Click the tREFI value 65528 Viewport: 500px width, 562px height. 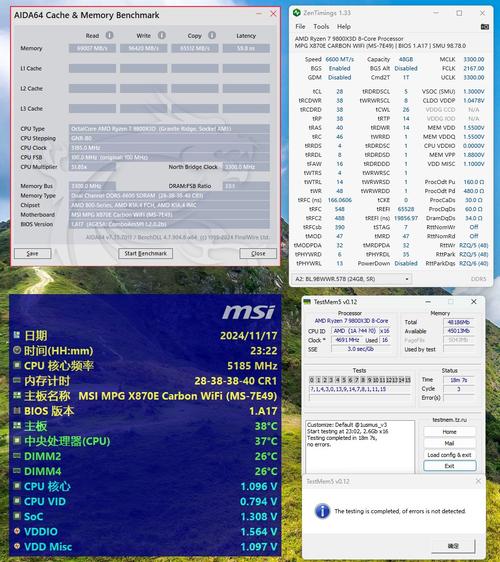coord(406,209)
